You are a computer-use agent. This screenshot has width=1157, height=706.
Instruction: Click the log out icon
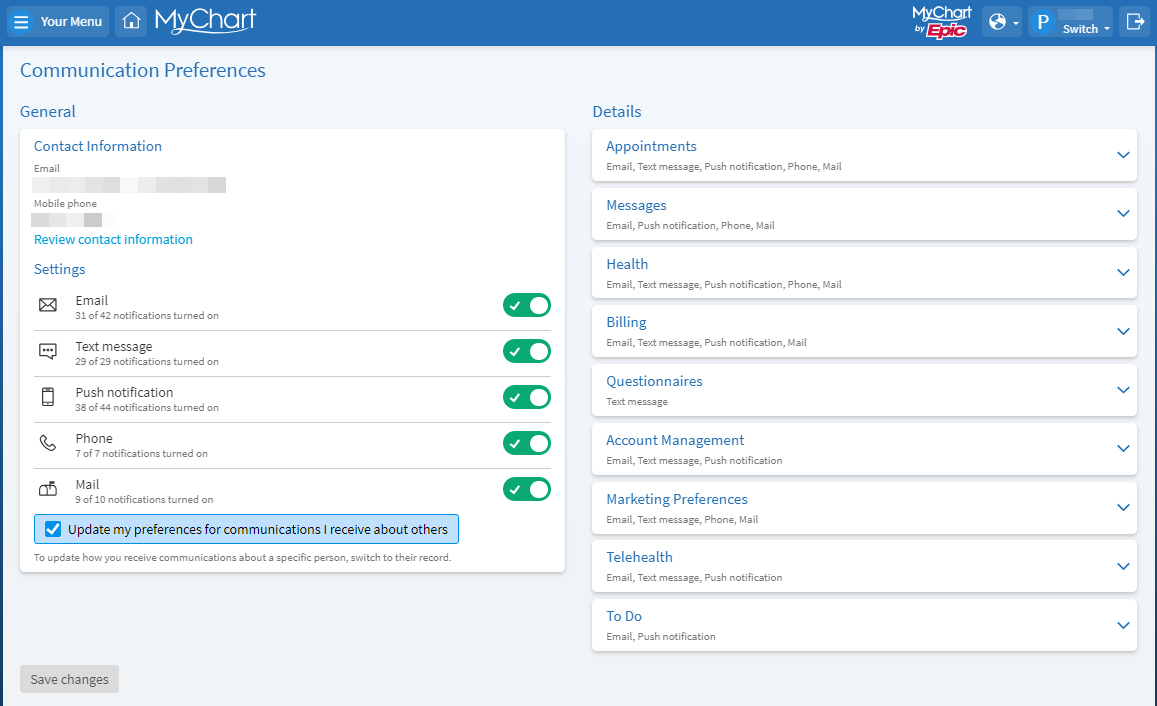1135,21
